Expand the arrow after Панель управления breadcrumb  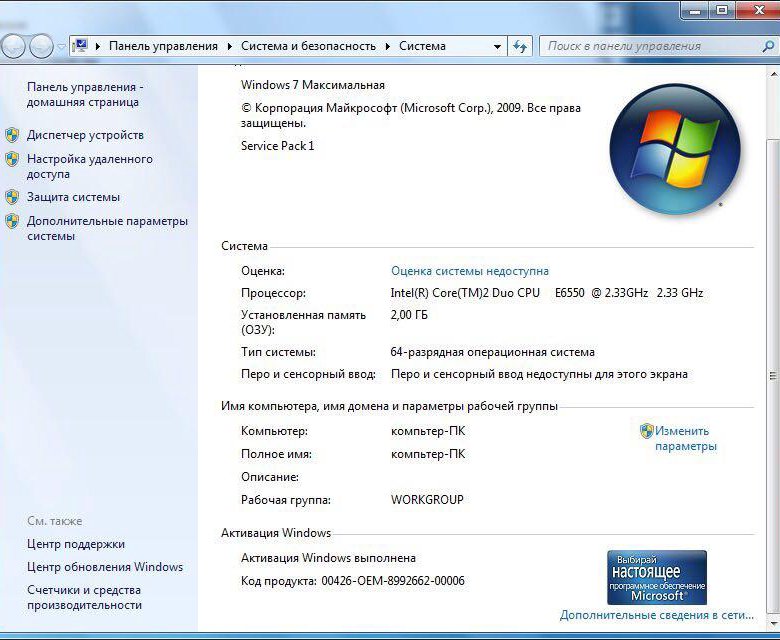tap(229, 46)
